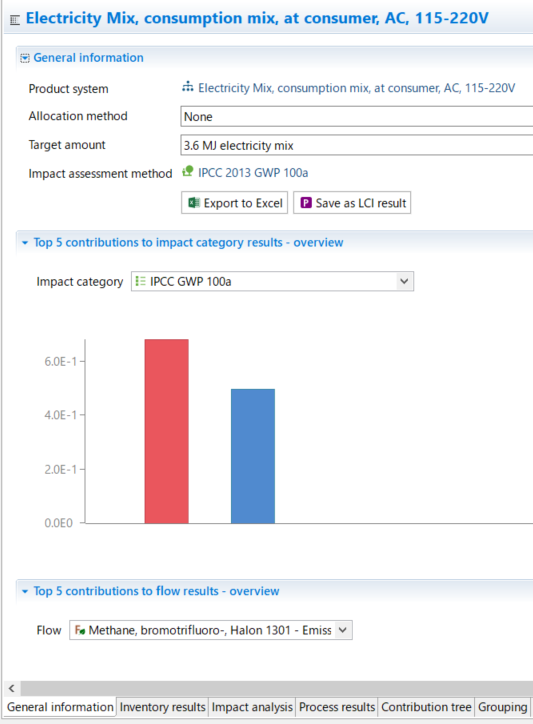
Task: Switch to the Process results tab
Action: [337, 707]
